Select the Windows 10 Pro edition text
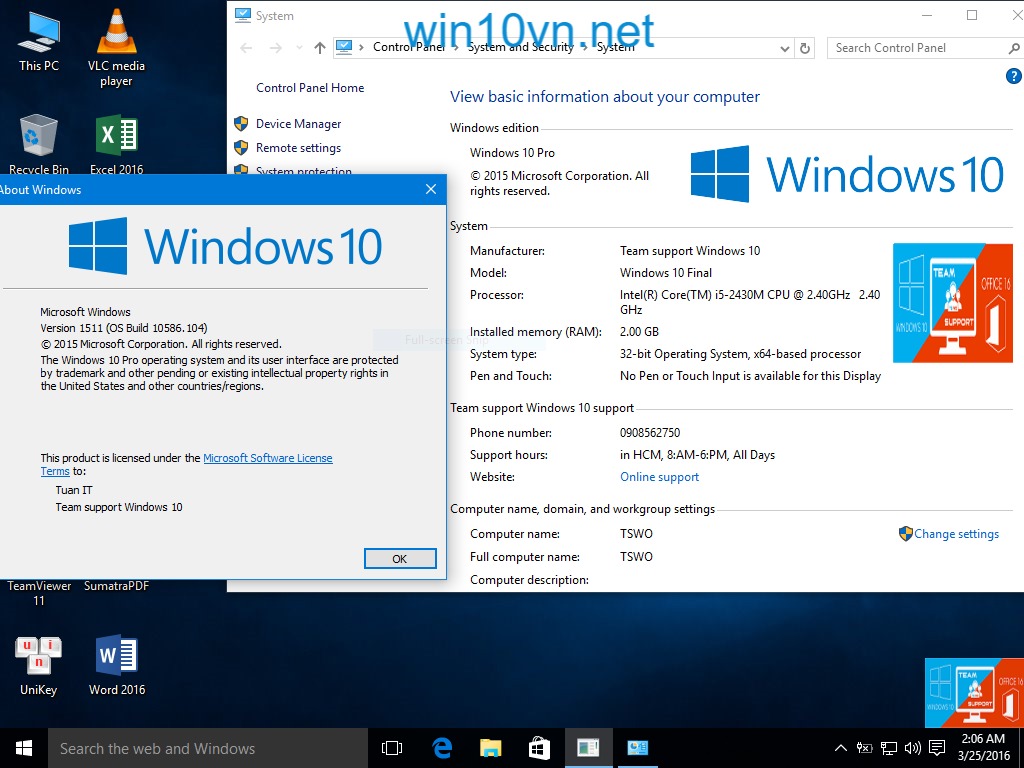The image size is (1024, 768). tap(512, 153)
